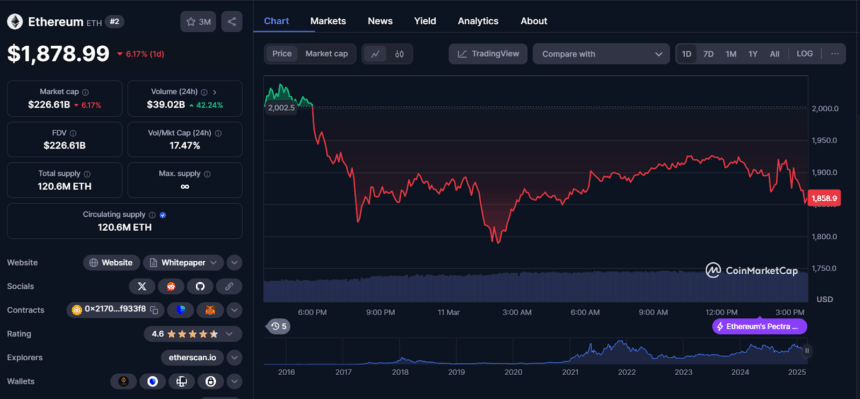Open the Chart tab
Image resolution: width=860 pixels, height=399 pixels.
coord(276,21)
